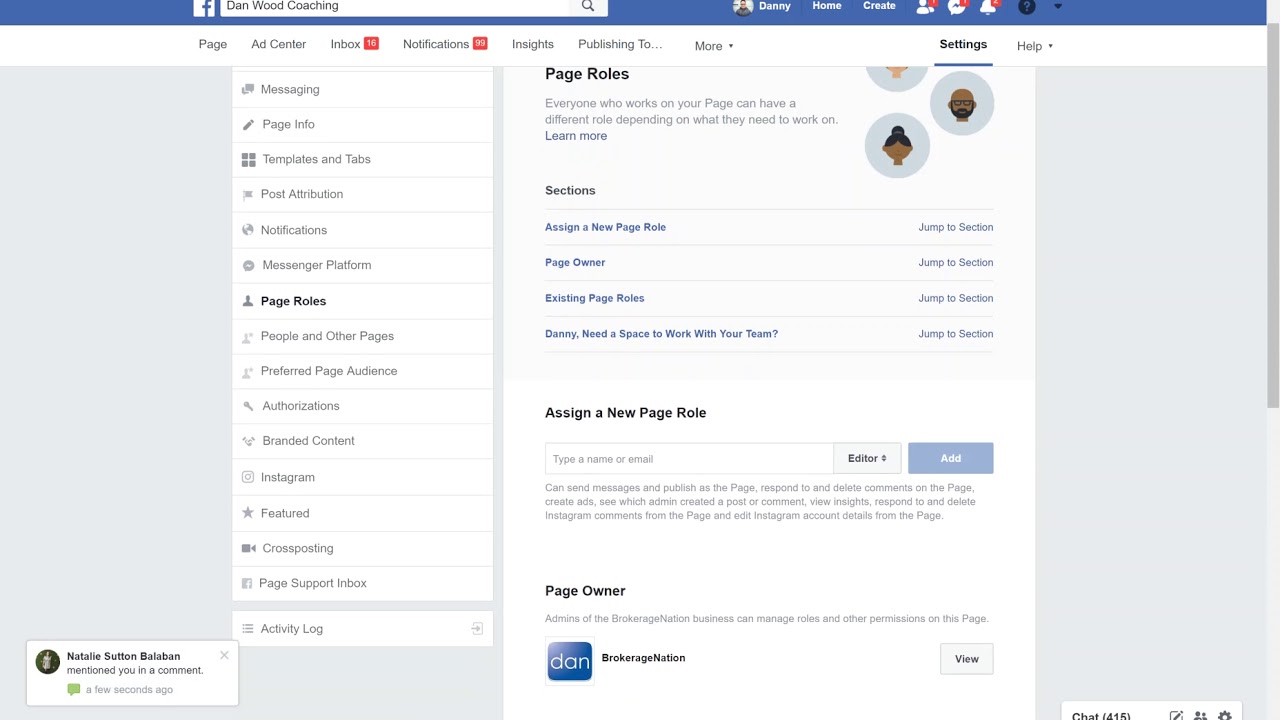This screenshot has height=720, width=1280.
Task: Click the Add button
Action: coord(951,459)
